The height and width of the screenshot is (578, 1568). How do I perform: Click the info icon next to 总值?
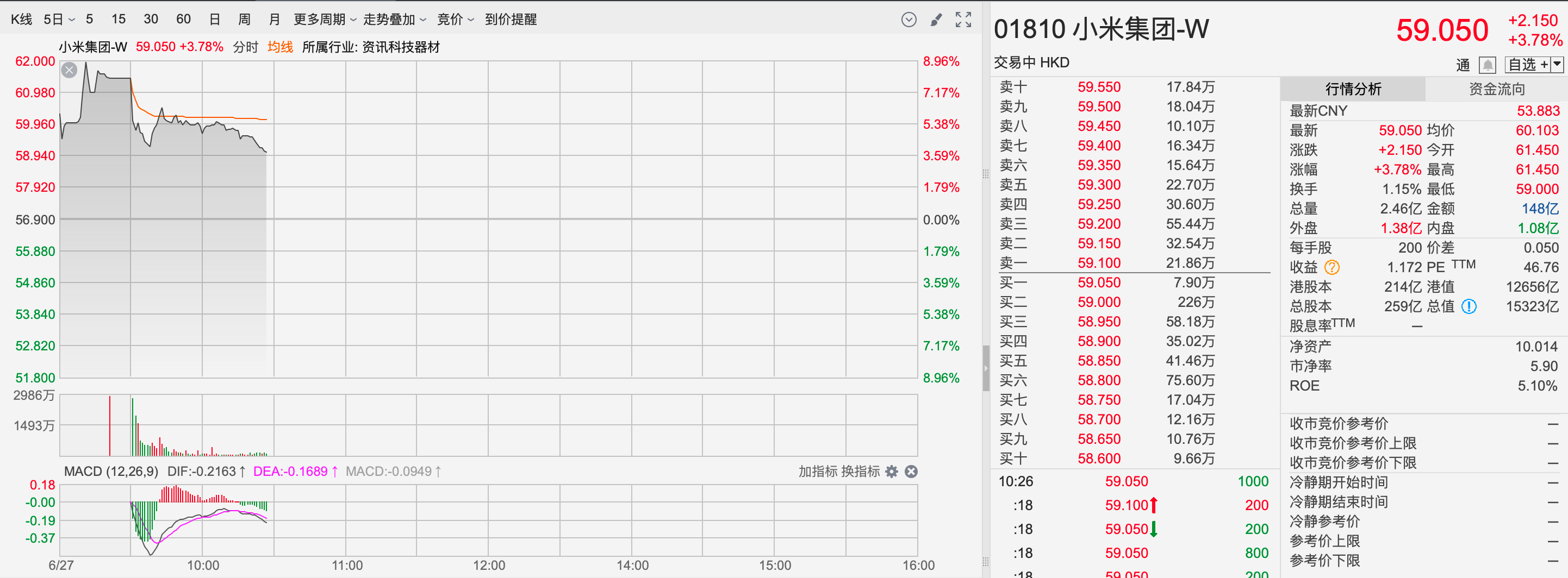point(1469,306)
